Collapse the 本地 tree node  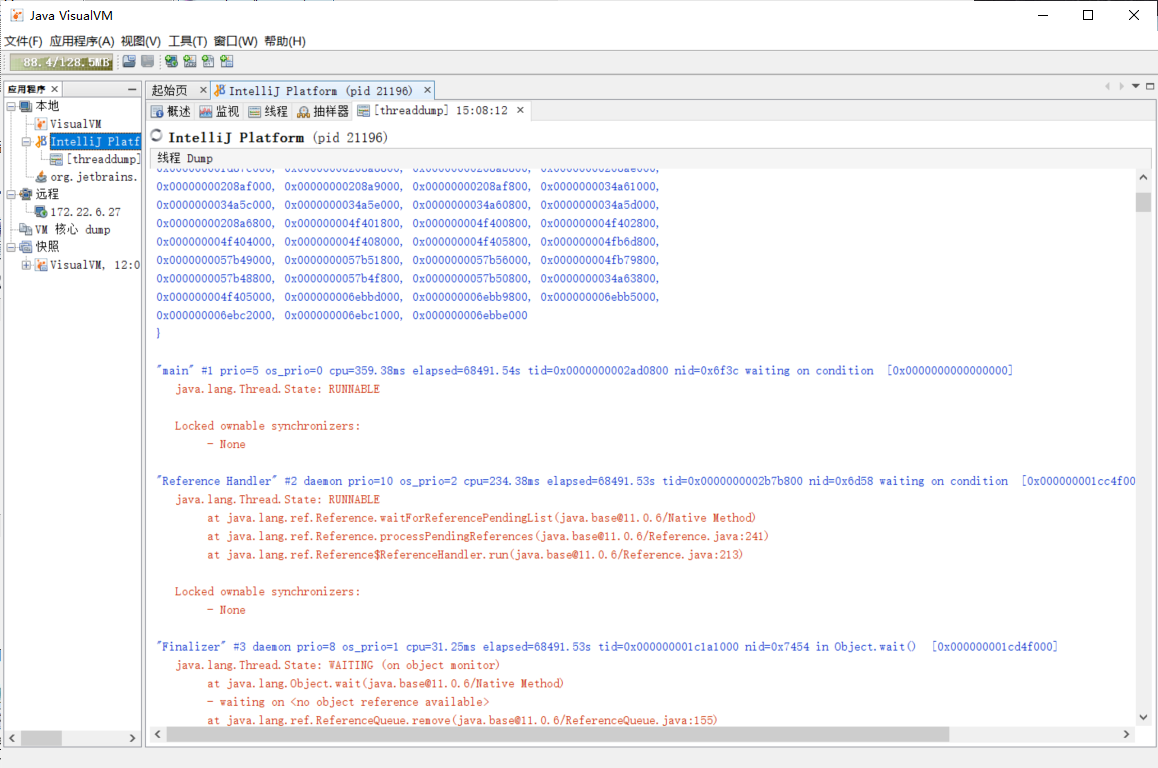click(11, 106)
